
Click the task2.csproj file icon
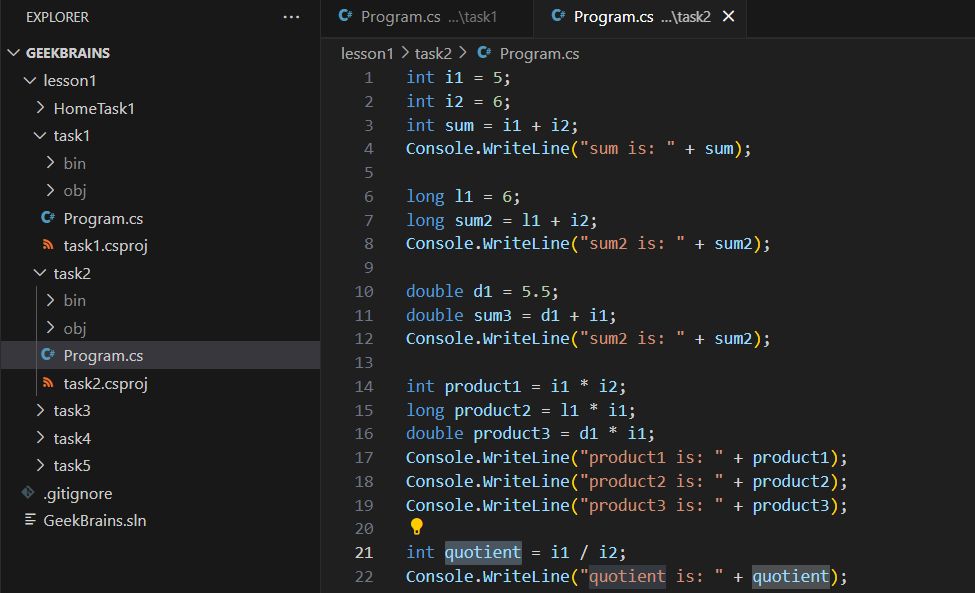[48, 382]
